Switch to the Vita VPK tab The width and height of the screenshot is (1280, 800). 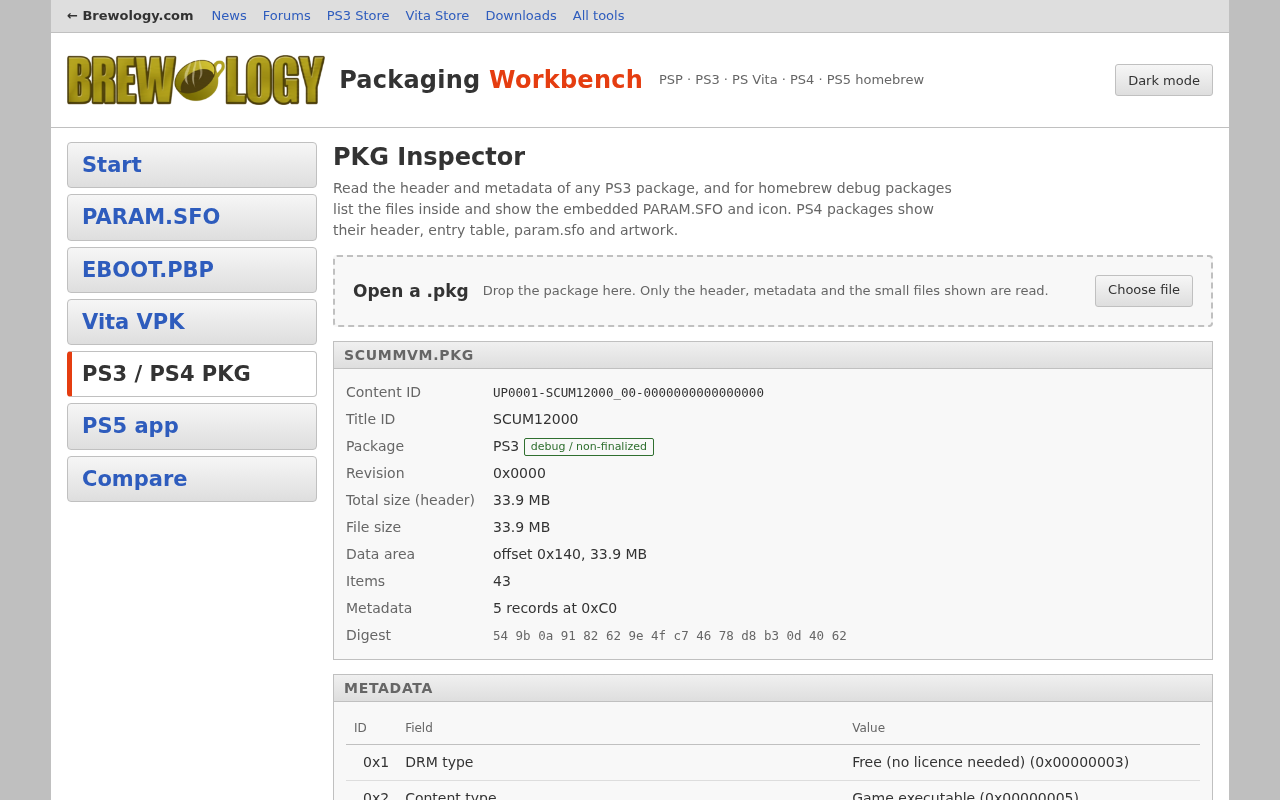tap(192, 322)
